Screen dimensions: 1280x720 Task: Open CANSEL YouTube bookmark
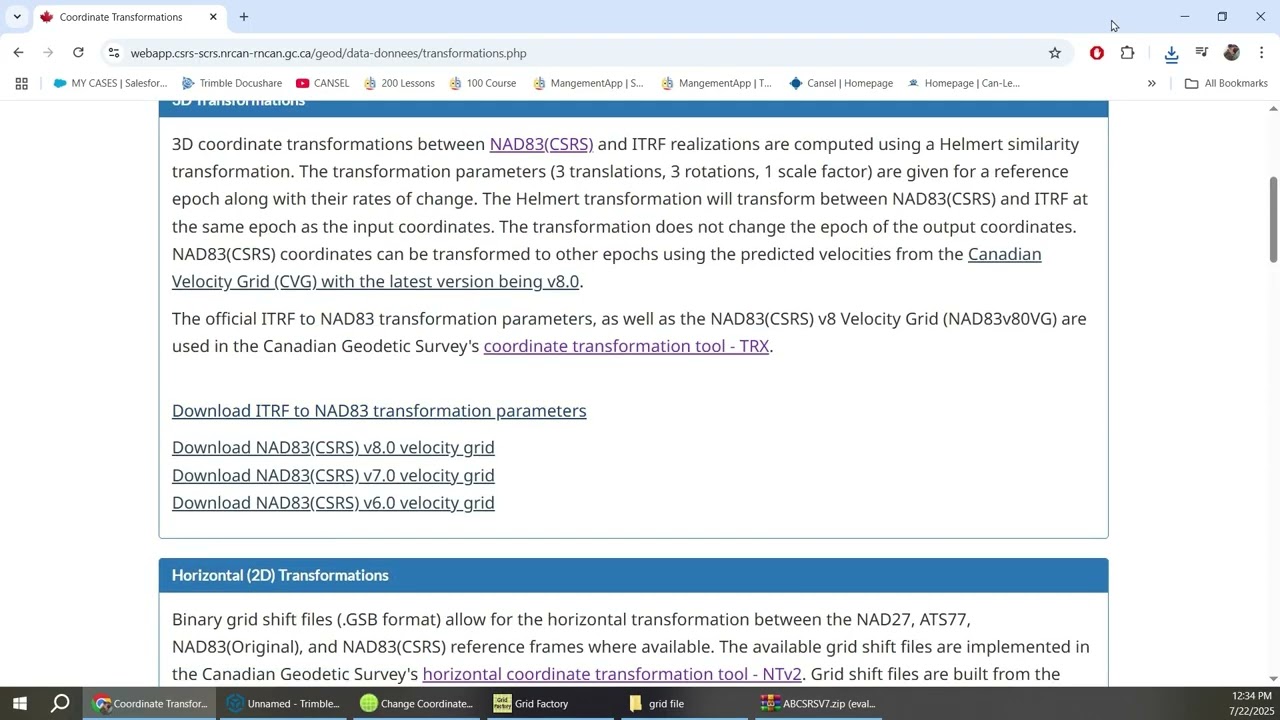(322, 83)
